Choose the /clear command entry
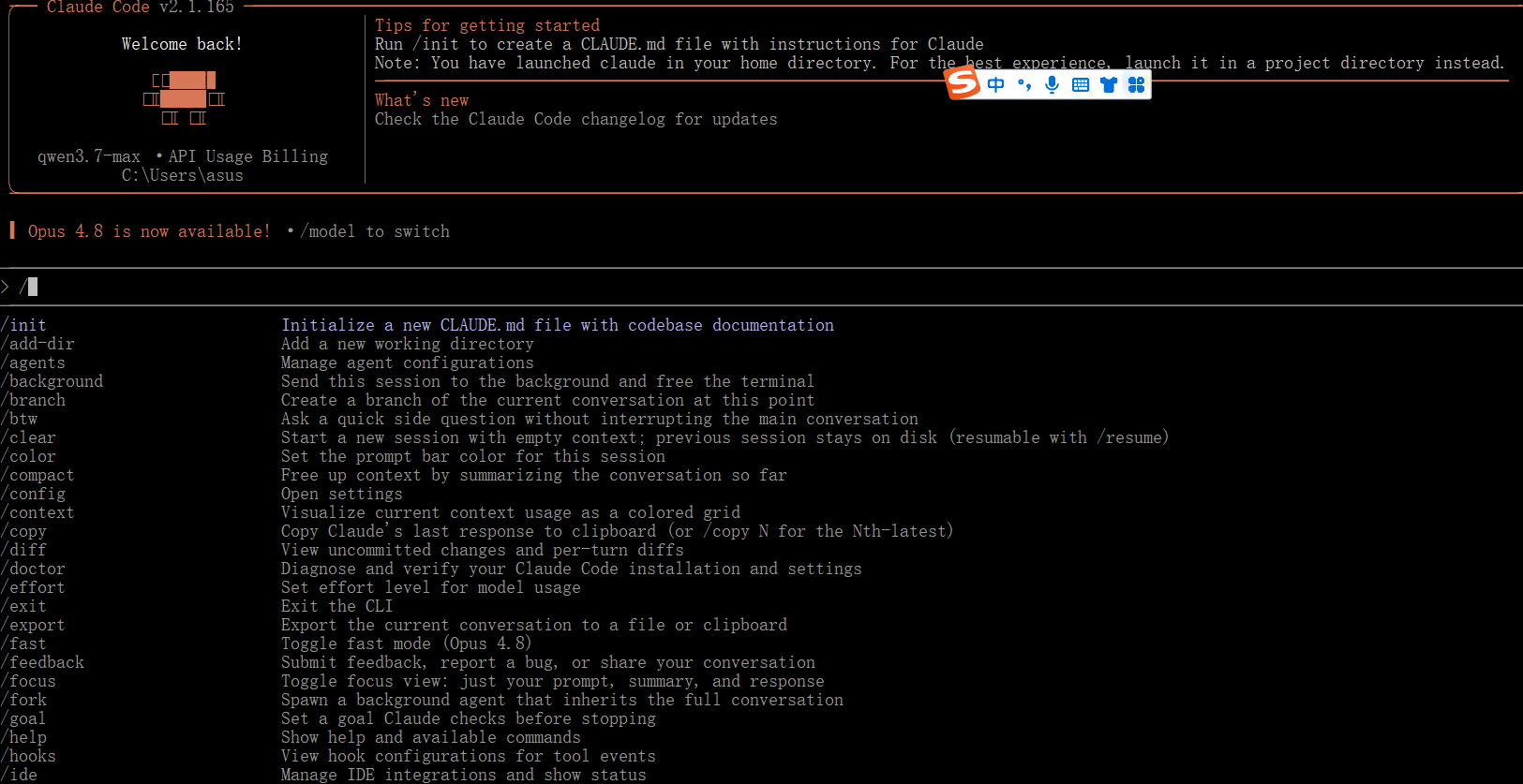This screenshot has width=1523, height=784. [x=28, y=437]
